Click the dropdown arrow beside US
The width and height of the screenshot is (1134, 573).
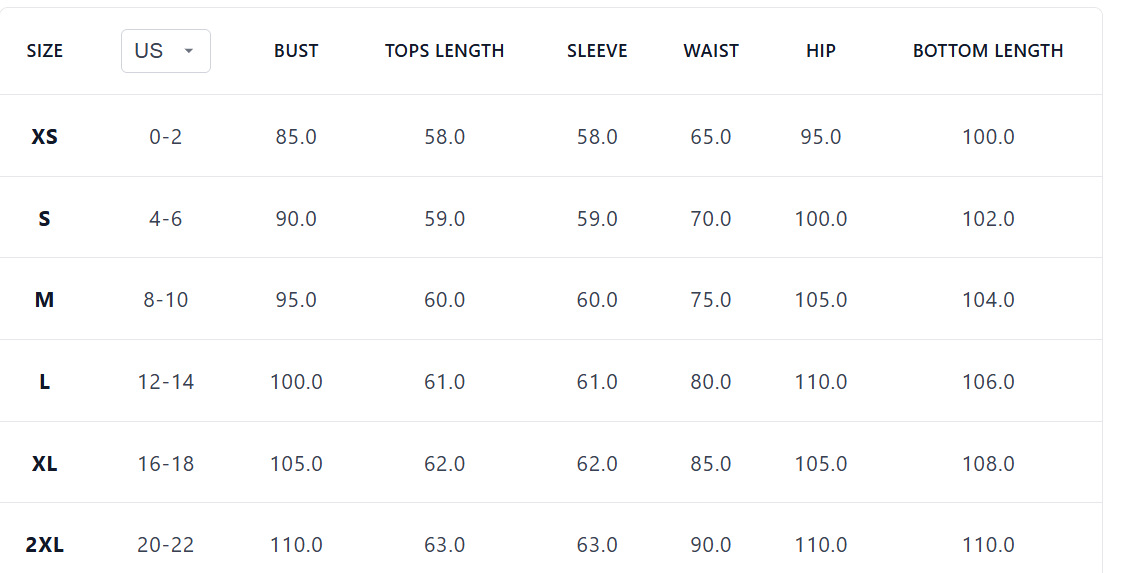click(x=189, y=51)
